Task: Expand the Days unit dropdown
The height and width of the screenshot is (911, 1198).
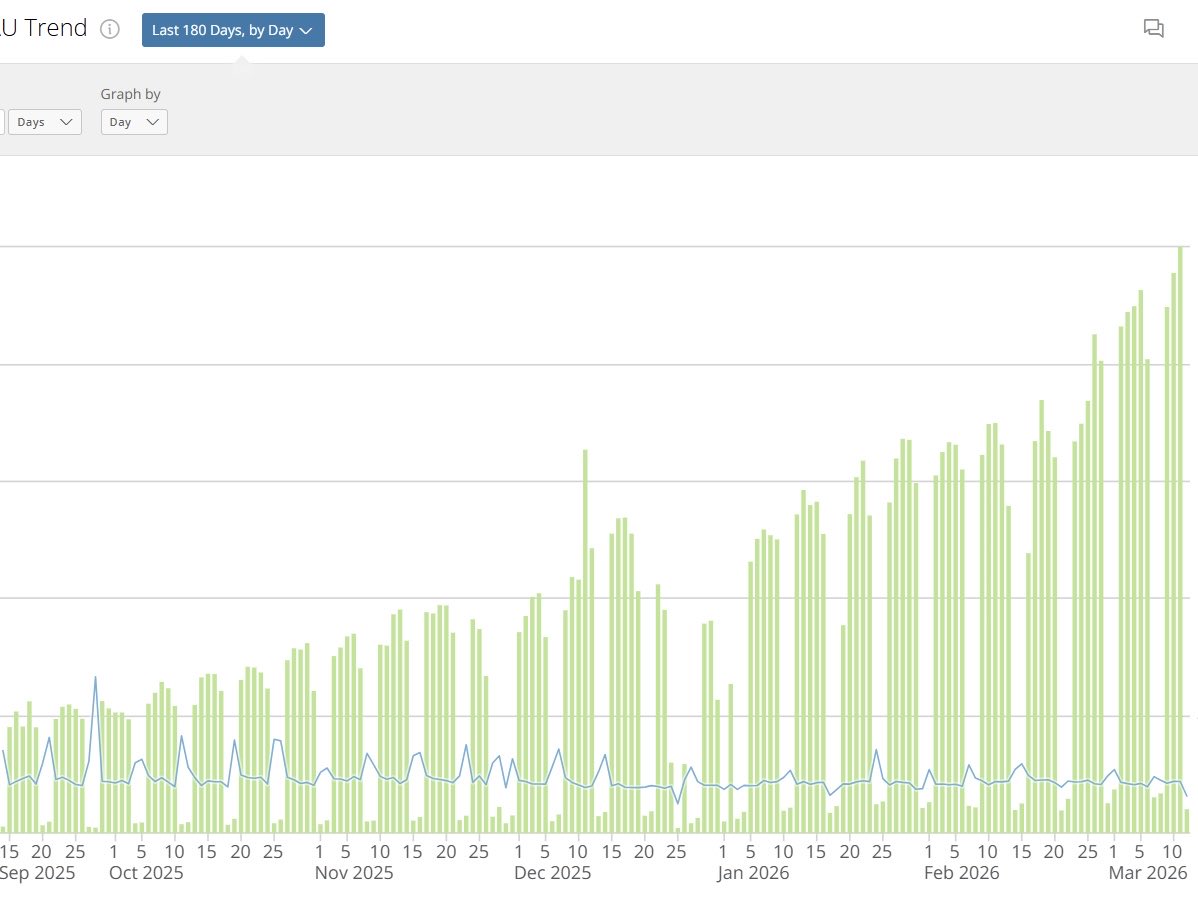Action: [44, 122]
